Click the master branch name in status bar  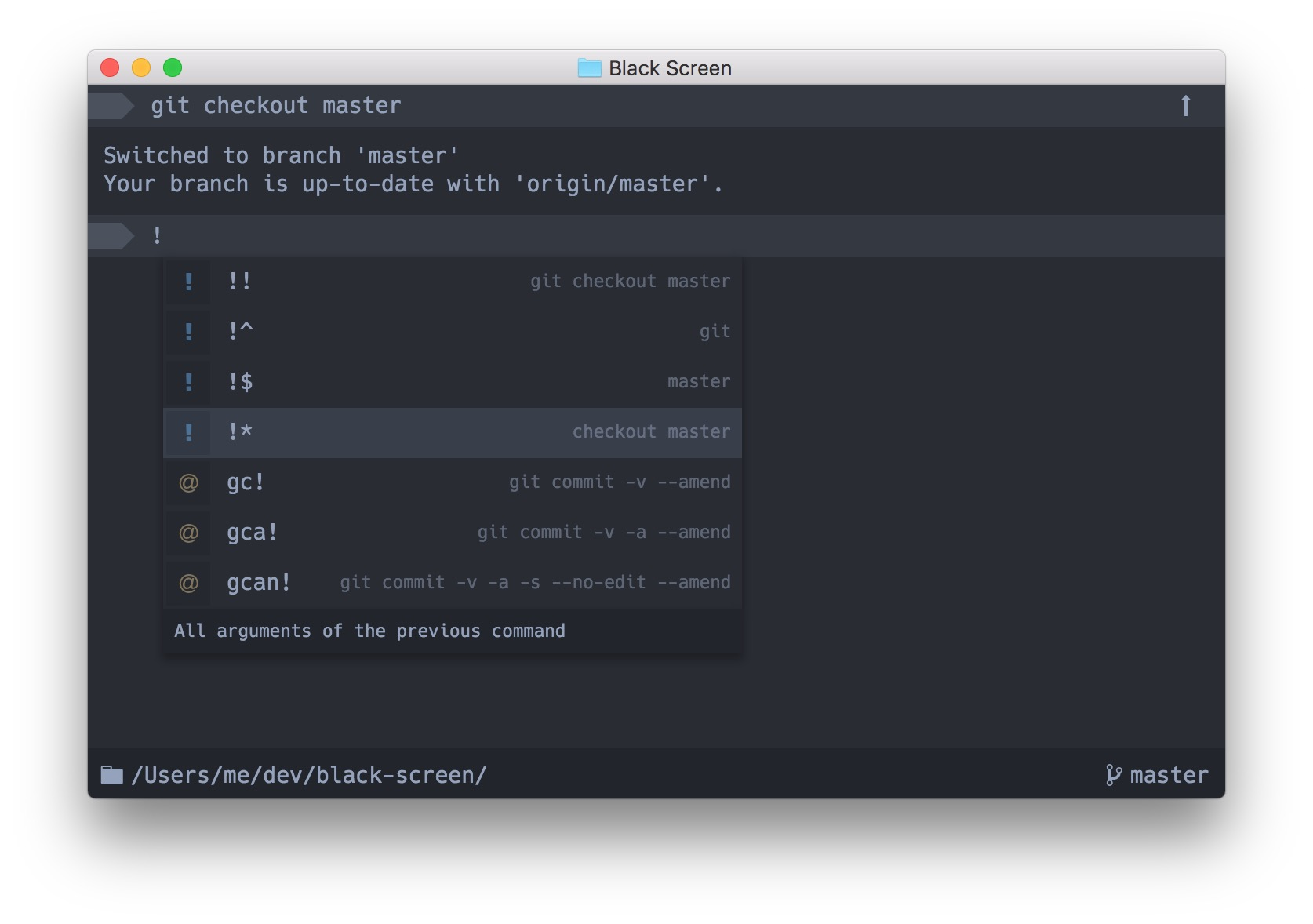pos(1169,775)
